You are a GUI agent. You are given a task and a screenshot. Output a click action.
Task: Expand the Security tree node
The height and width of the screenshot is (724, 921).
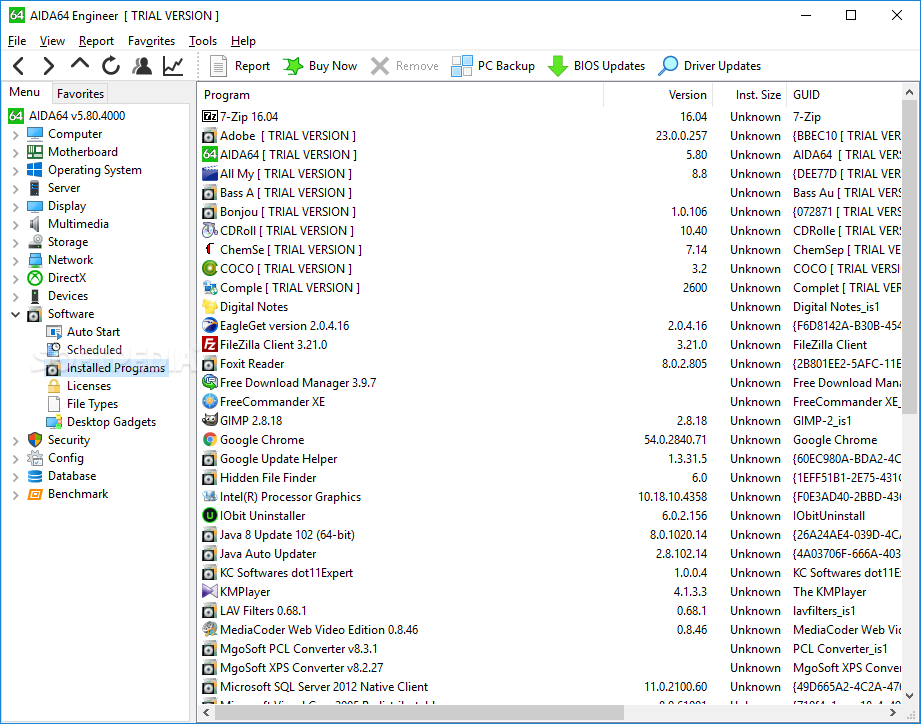16,441
